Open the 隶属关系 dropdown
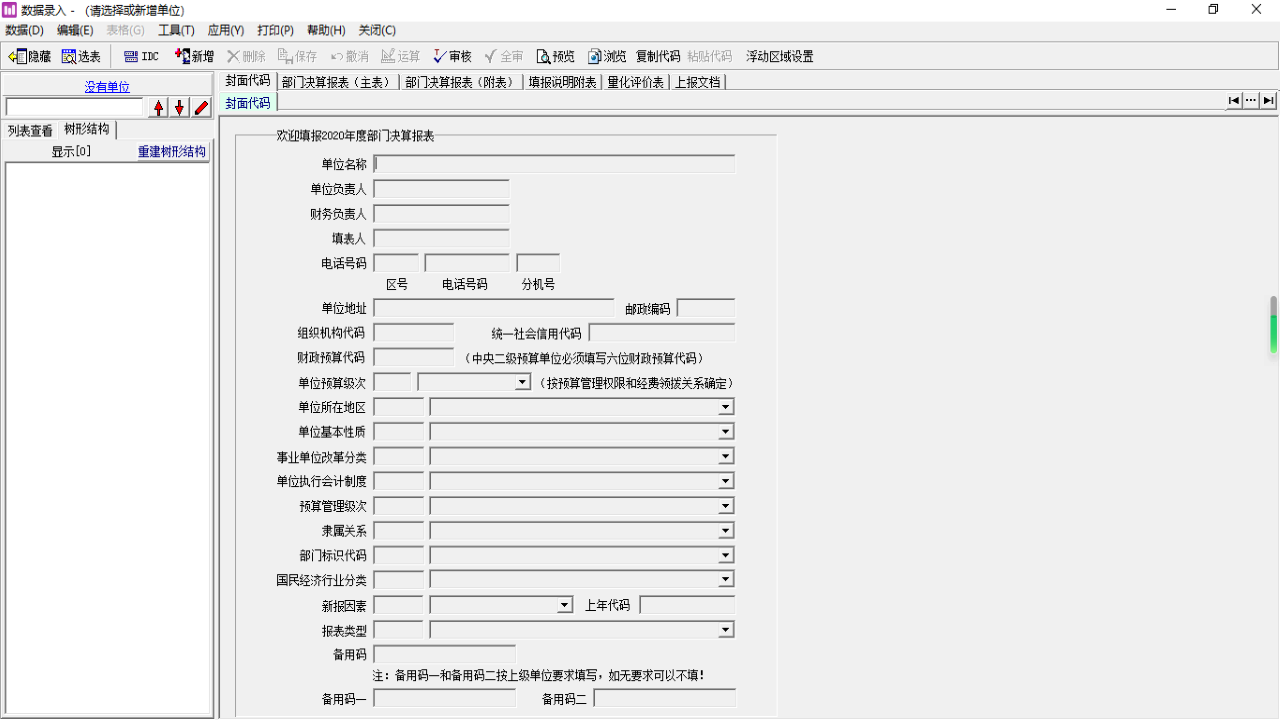 727,530
